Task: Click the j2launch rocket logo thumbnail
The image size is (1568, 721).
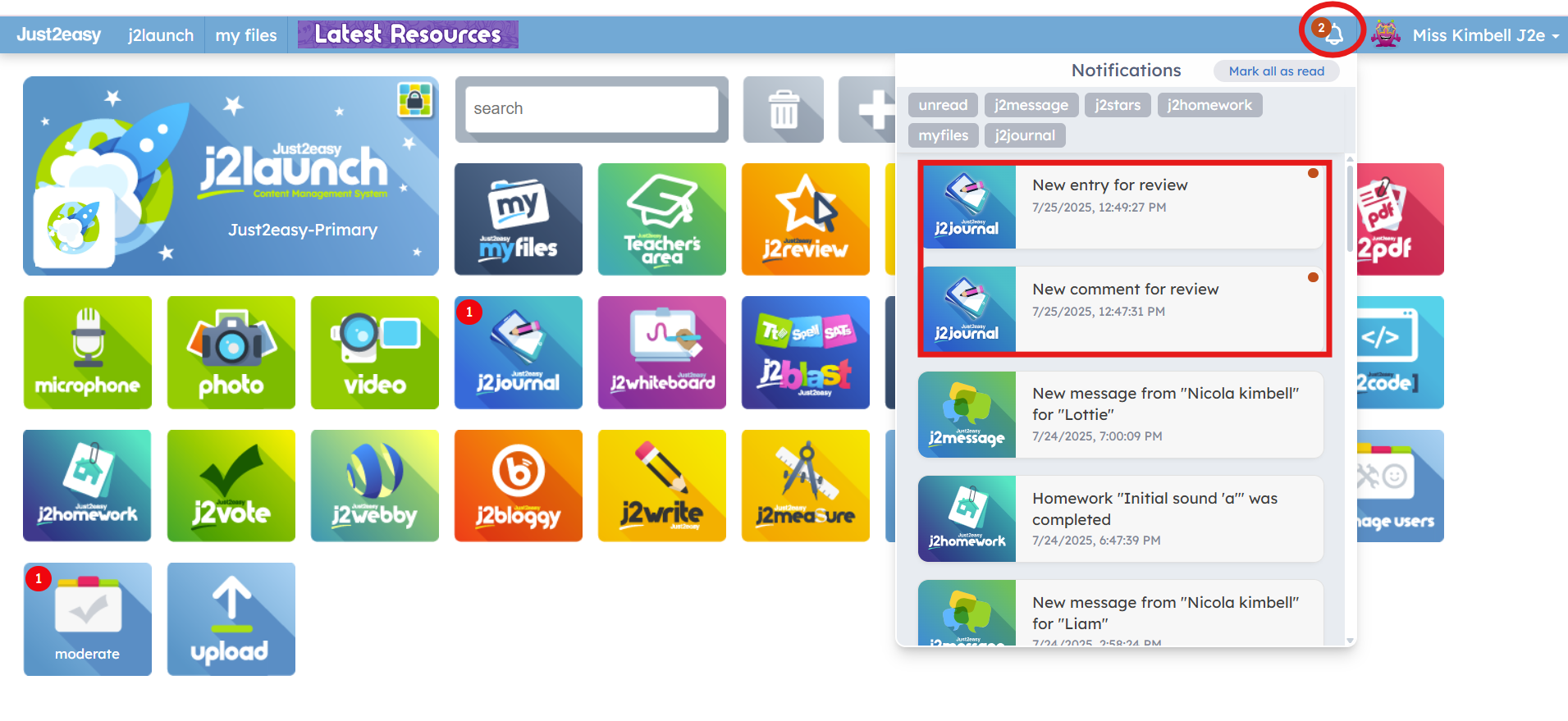Action: 74,227
